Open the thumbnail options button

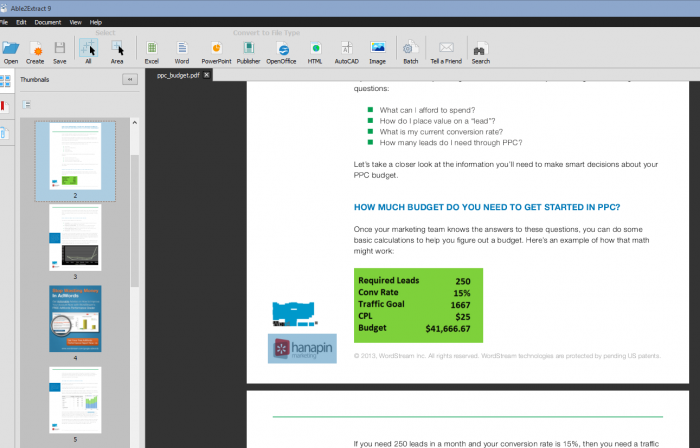click(x=27, y=104)
